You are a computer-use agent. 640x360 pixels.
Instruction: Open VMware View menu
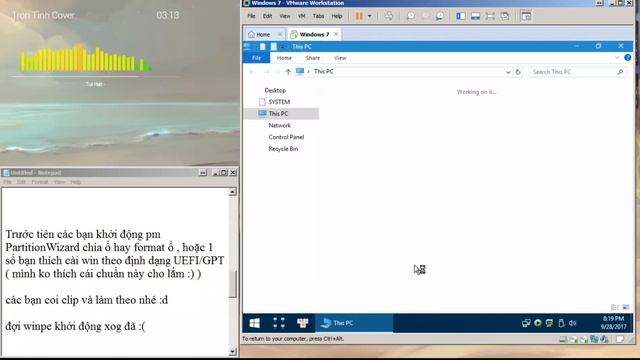coord(285,16)
